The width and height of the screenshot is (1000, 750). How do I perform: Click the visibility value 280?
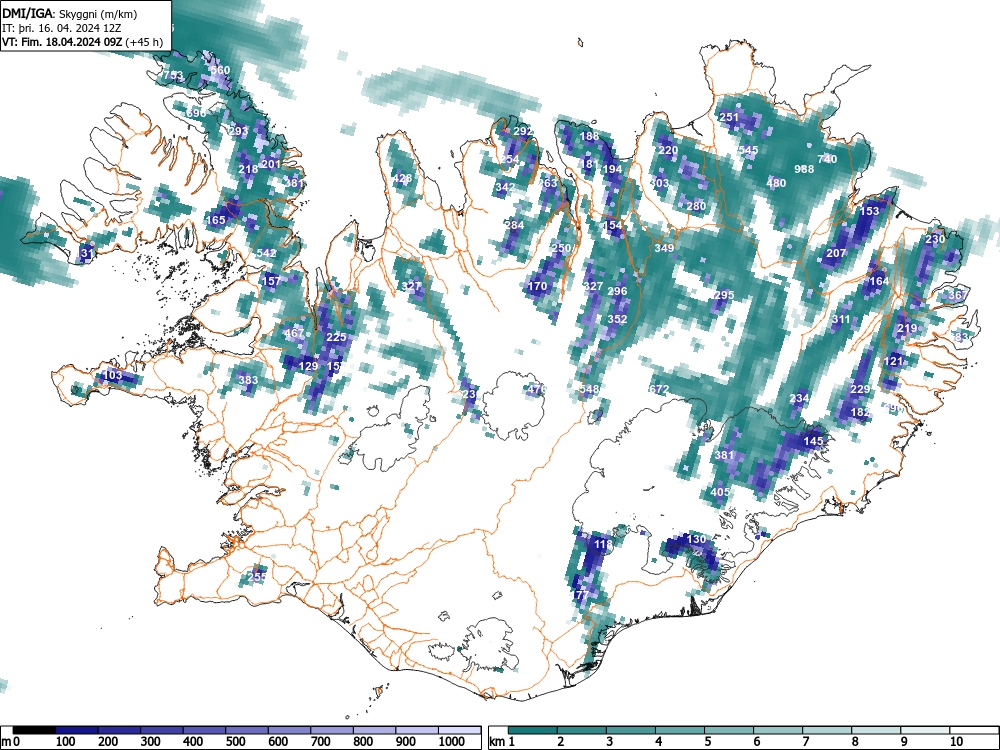tap(696, 206)
